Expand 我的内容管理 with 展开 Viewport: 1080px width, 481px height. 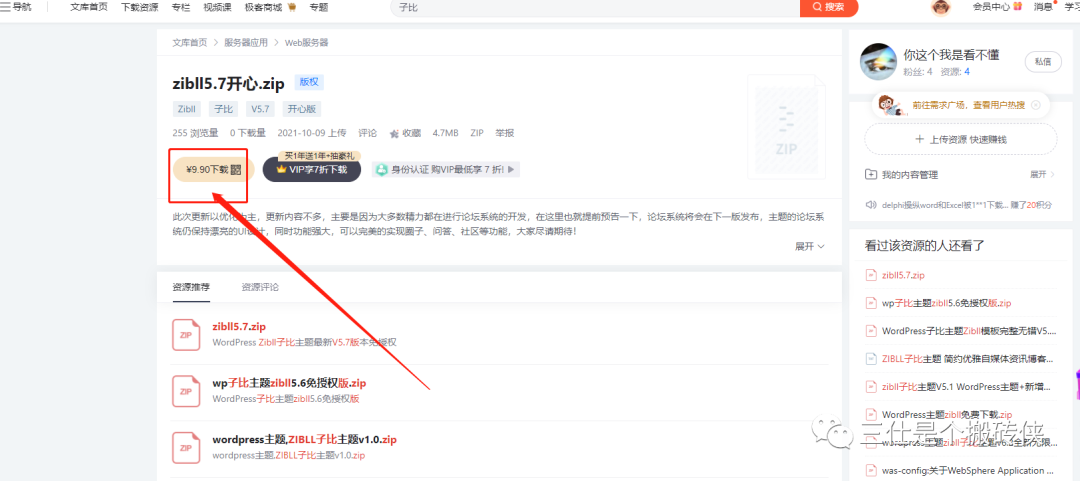coord(1042,175)
